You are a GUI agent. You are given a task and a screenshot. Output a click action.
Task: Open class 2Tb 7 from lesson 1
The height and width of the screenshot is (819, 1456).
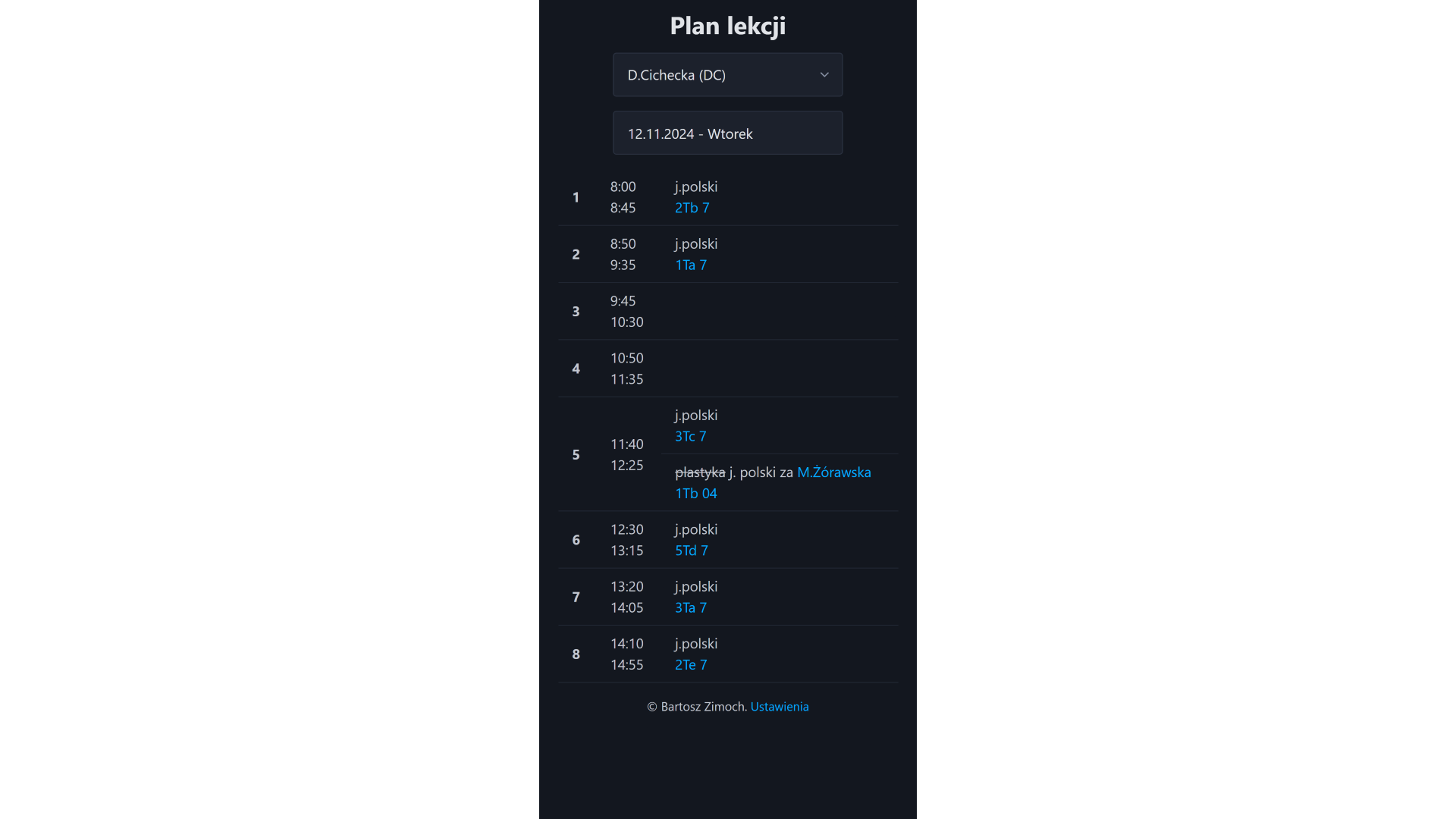pos(692,207)
